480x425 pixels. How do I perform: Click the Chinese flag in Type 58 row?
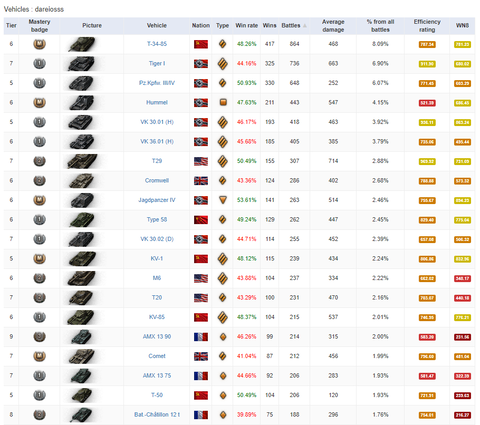point(201,220)
